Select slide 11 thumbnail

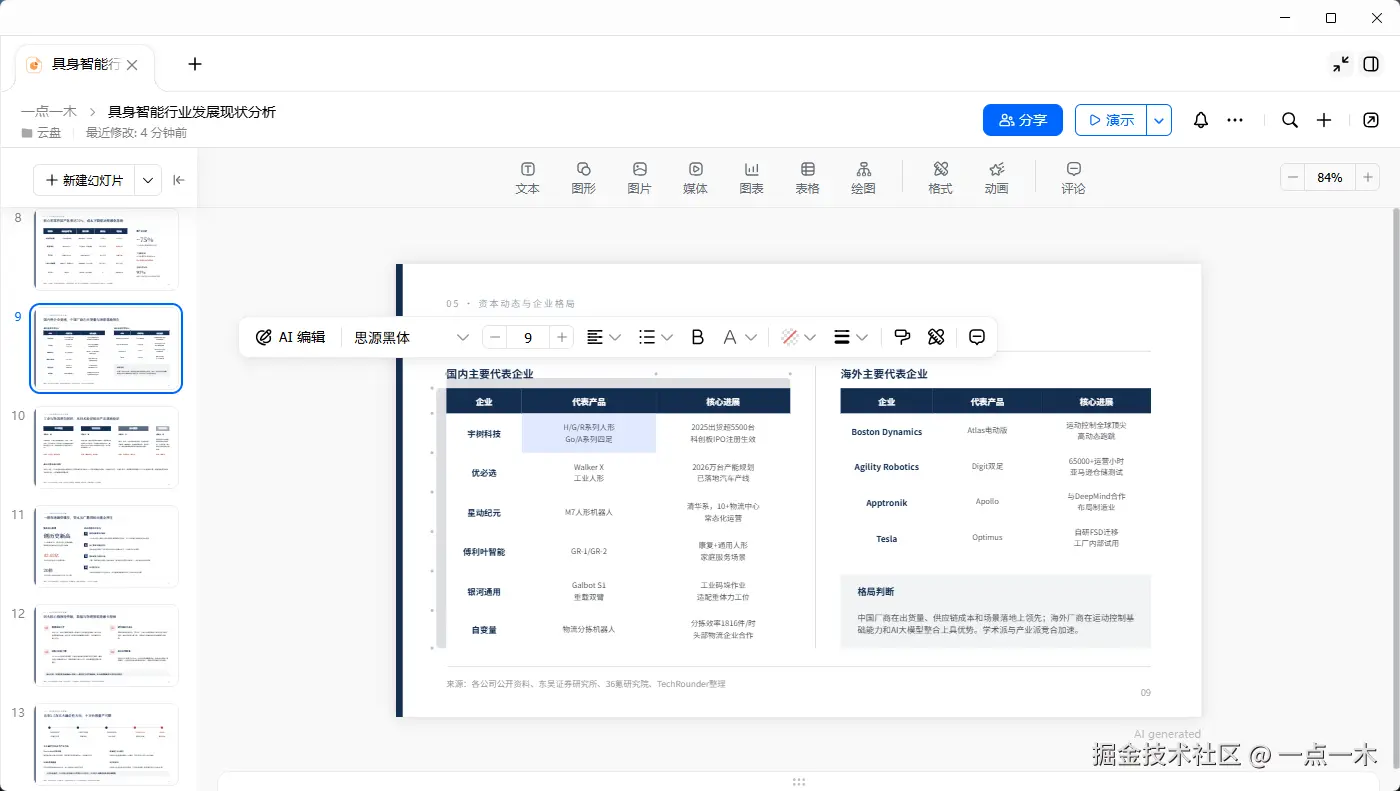(106, 546)
